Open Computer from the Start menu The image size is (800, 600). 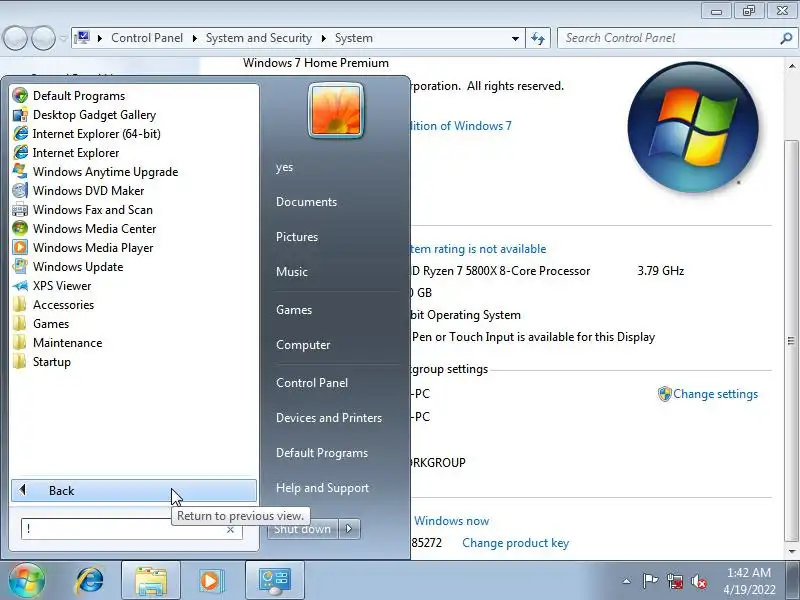click(303, 345)
